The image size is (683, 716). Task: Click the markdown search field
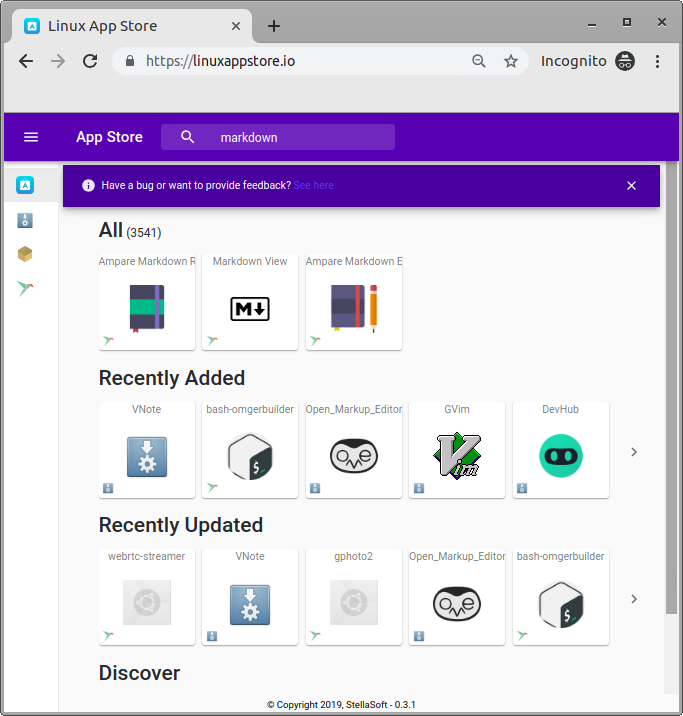coord(278,137)
